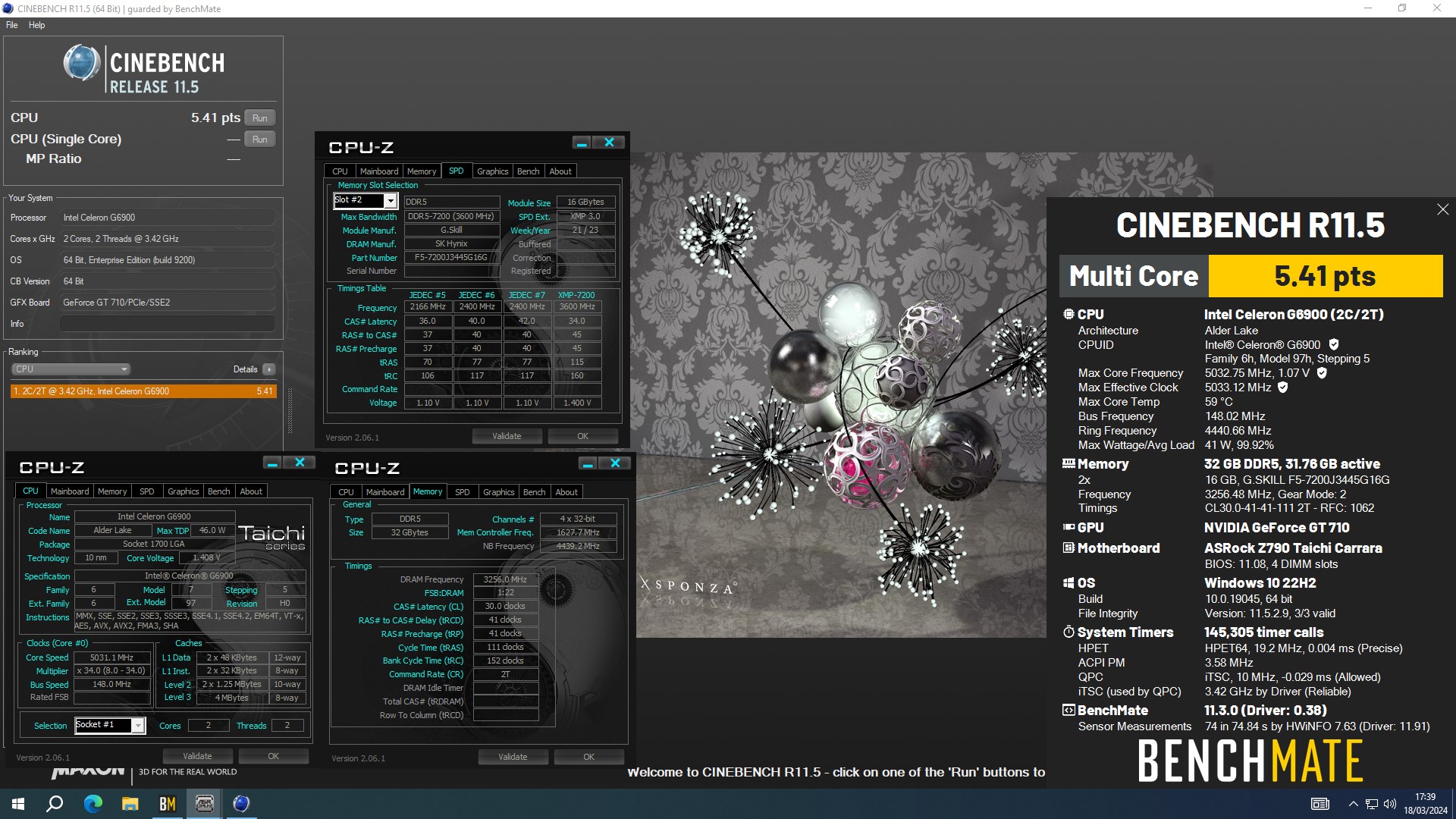The height and width of the screenshot is (819, 1456).
Task: Click the Core Speed 5031.1 MHz value
Action: (111, 657)
